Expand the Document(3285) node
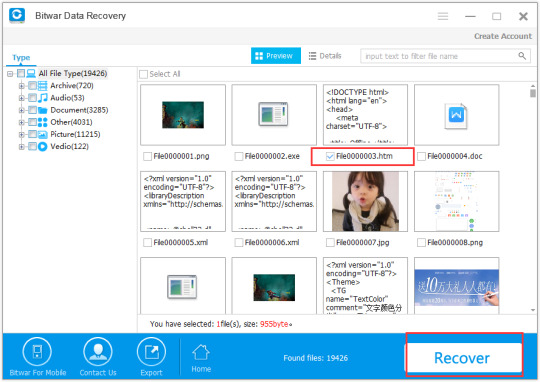The width and height of the screenshot is (540, 382). [22, 110]
